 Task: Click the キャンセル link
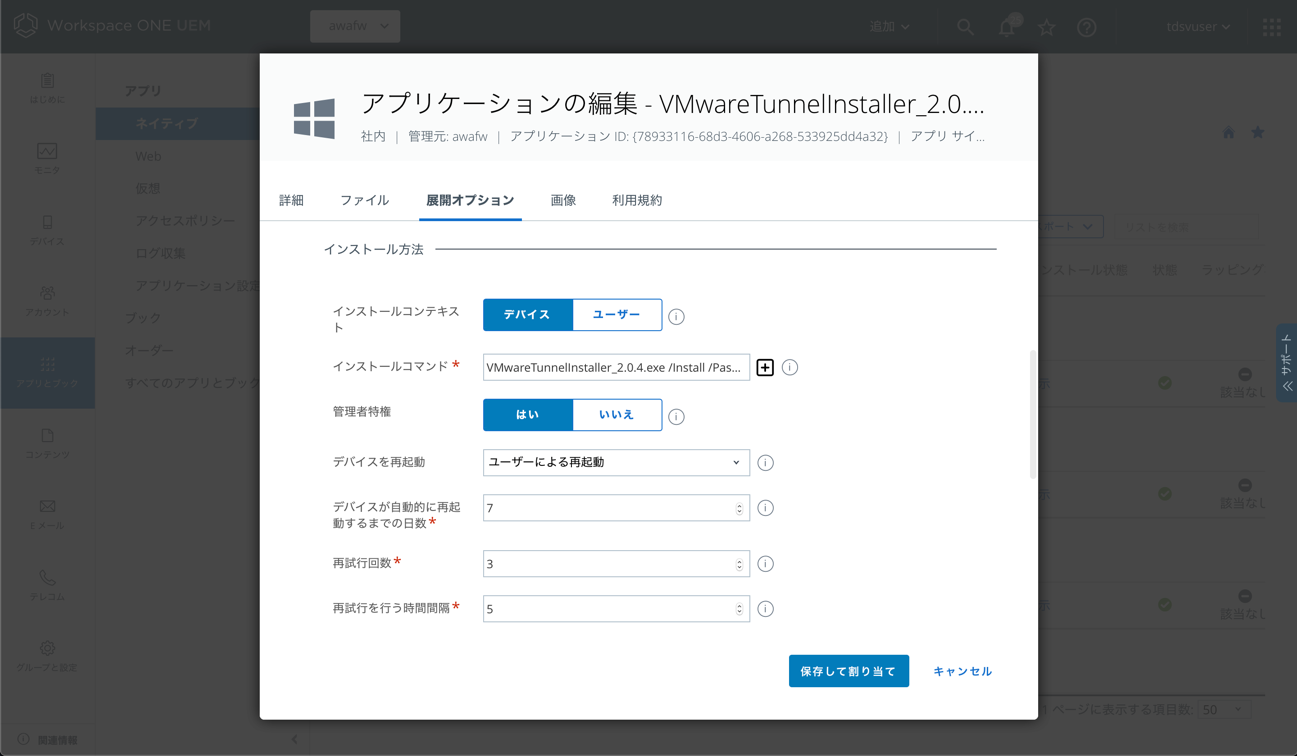pos(962,671)
